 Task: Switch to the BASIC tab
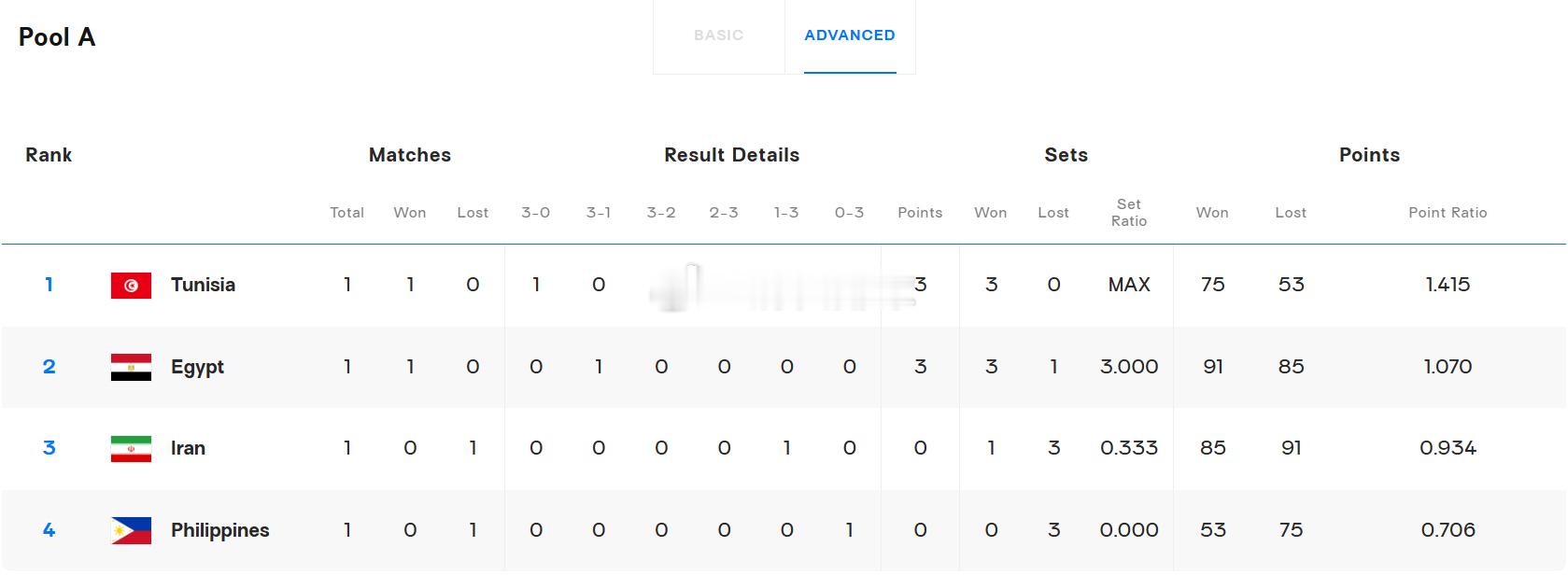coord(719,35)
